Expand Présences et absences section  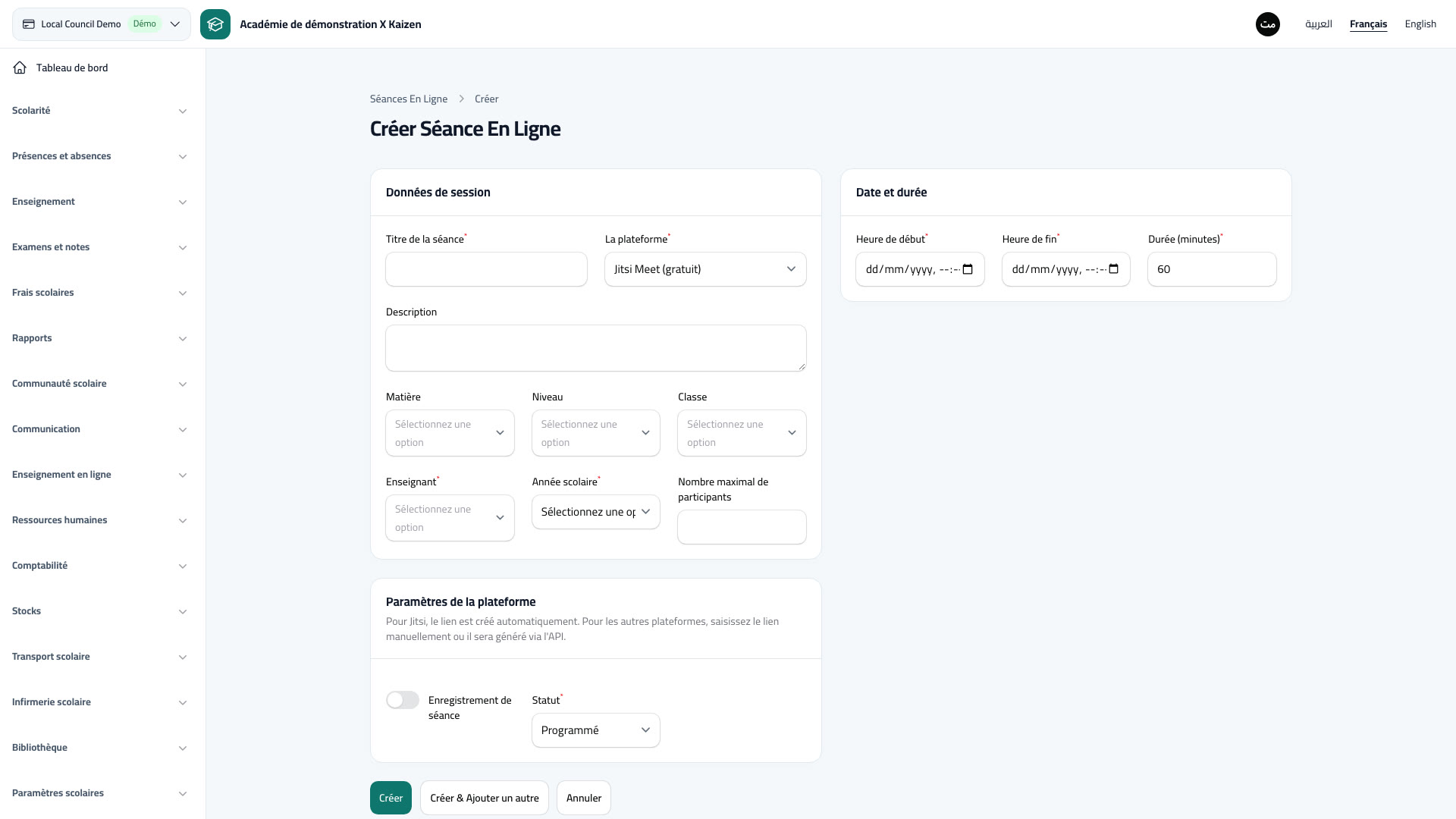pos(99,156)
